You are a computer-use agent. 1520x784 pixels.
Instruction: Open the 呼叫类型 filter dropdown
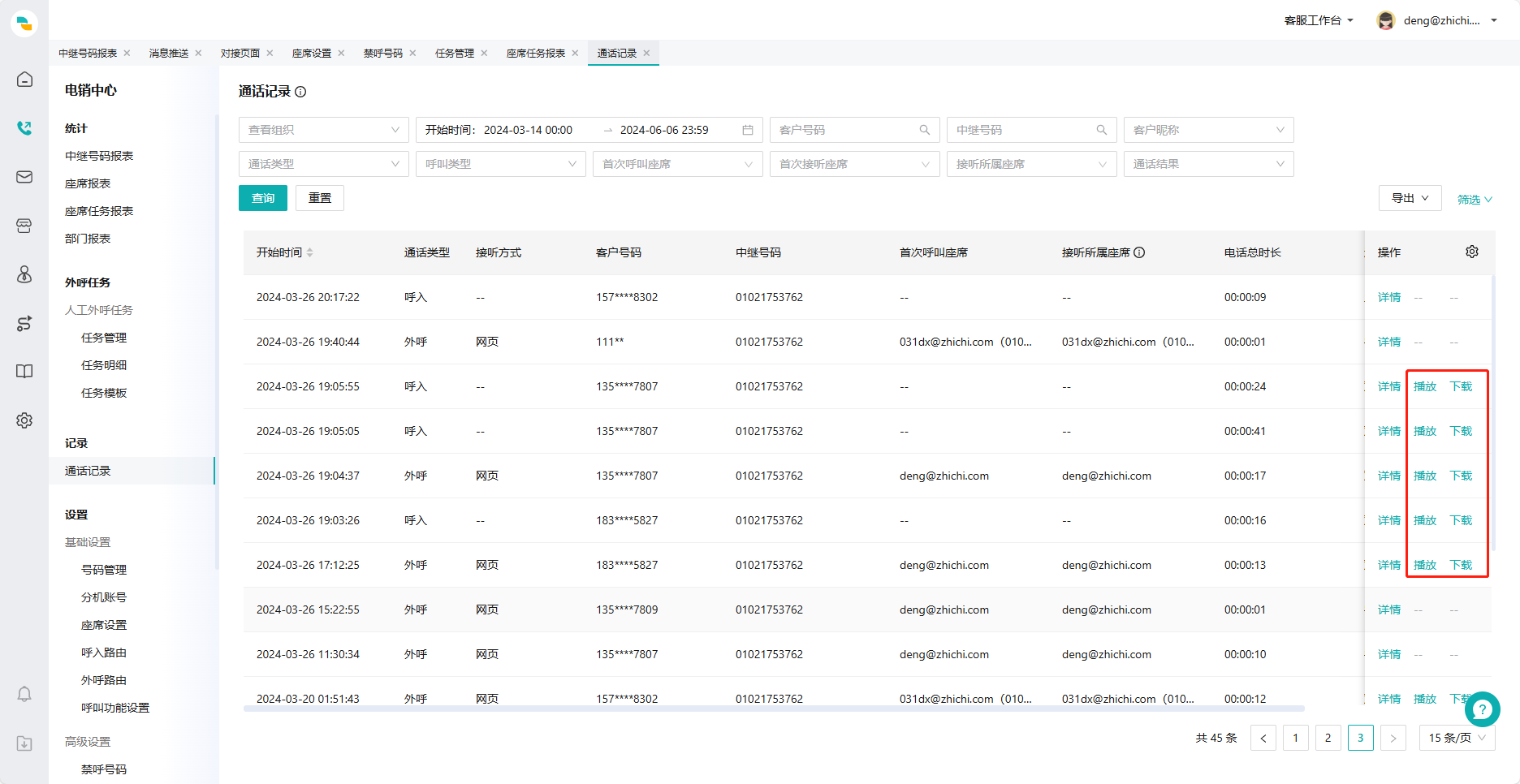point(501,164)
